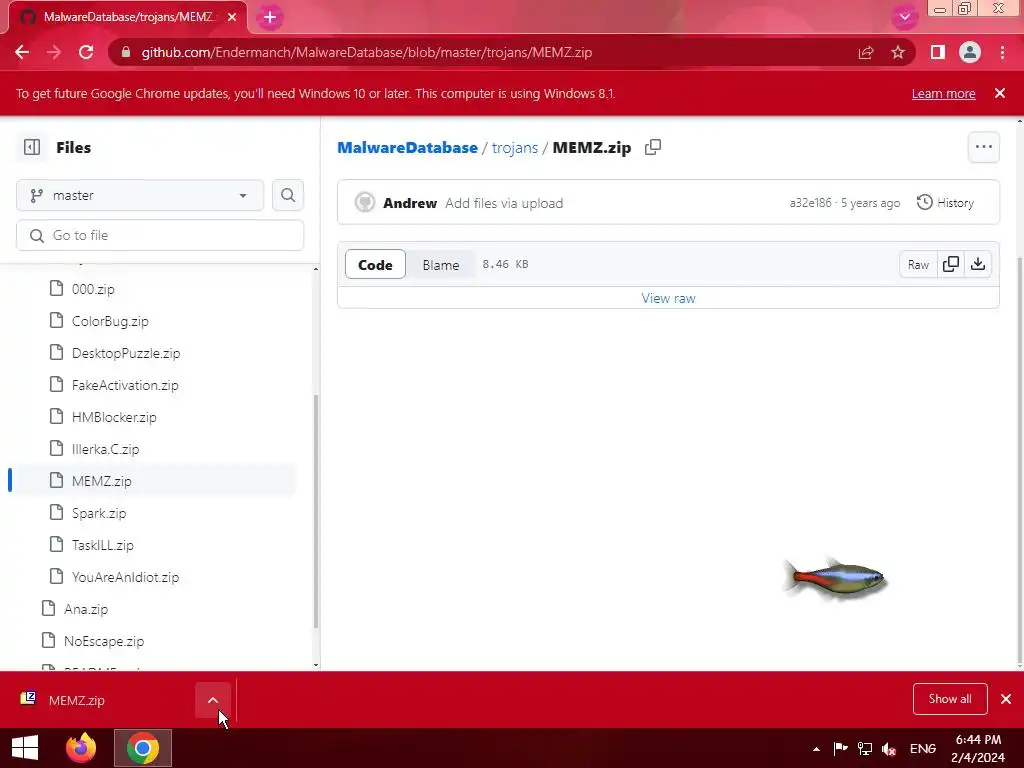Open a new Chrome tab

coord(270,18)
